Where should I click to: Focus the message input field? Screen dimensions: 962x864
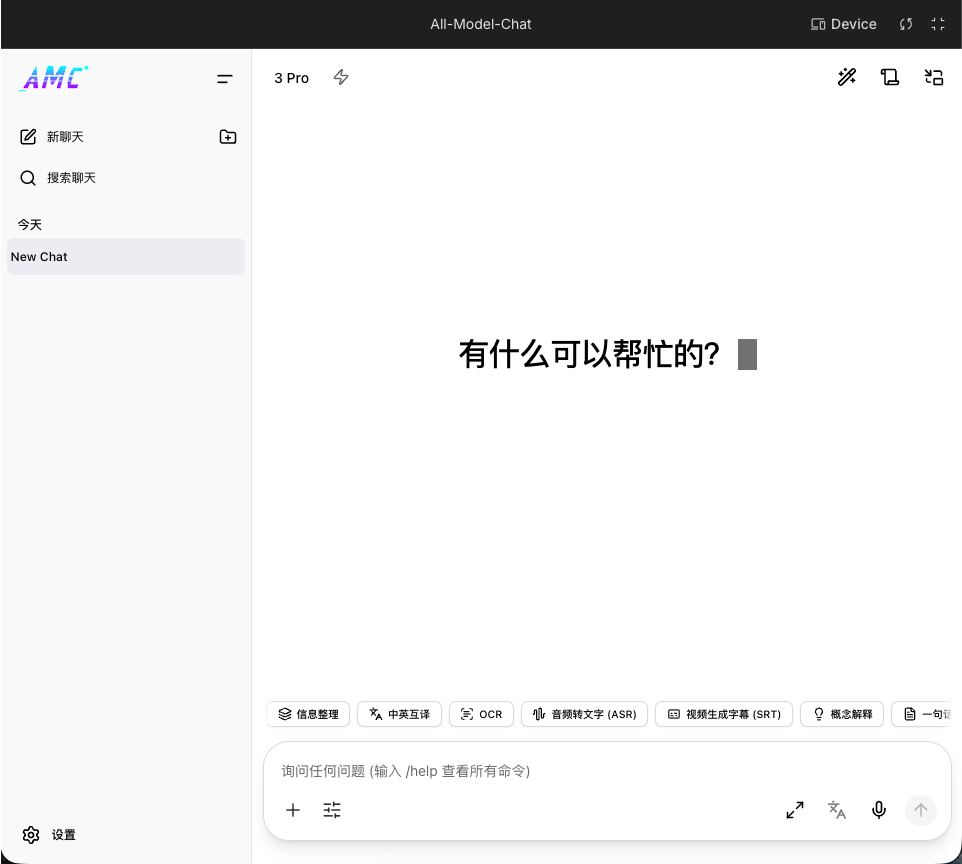[x=607, y=771]
